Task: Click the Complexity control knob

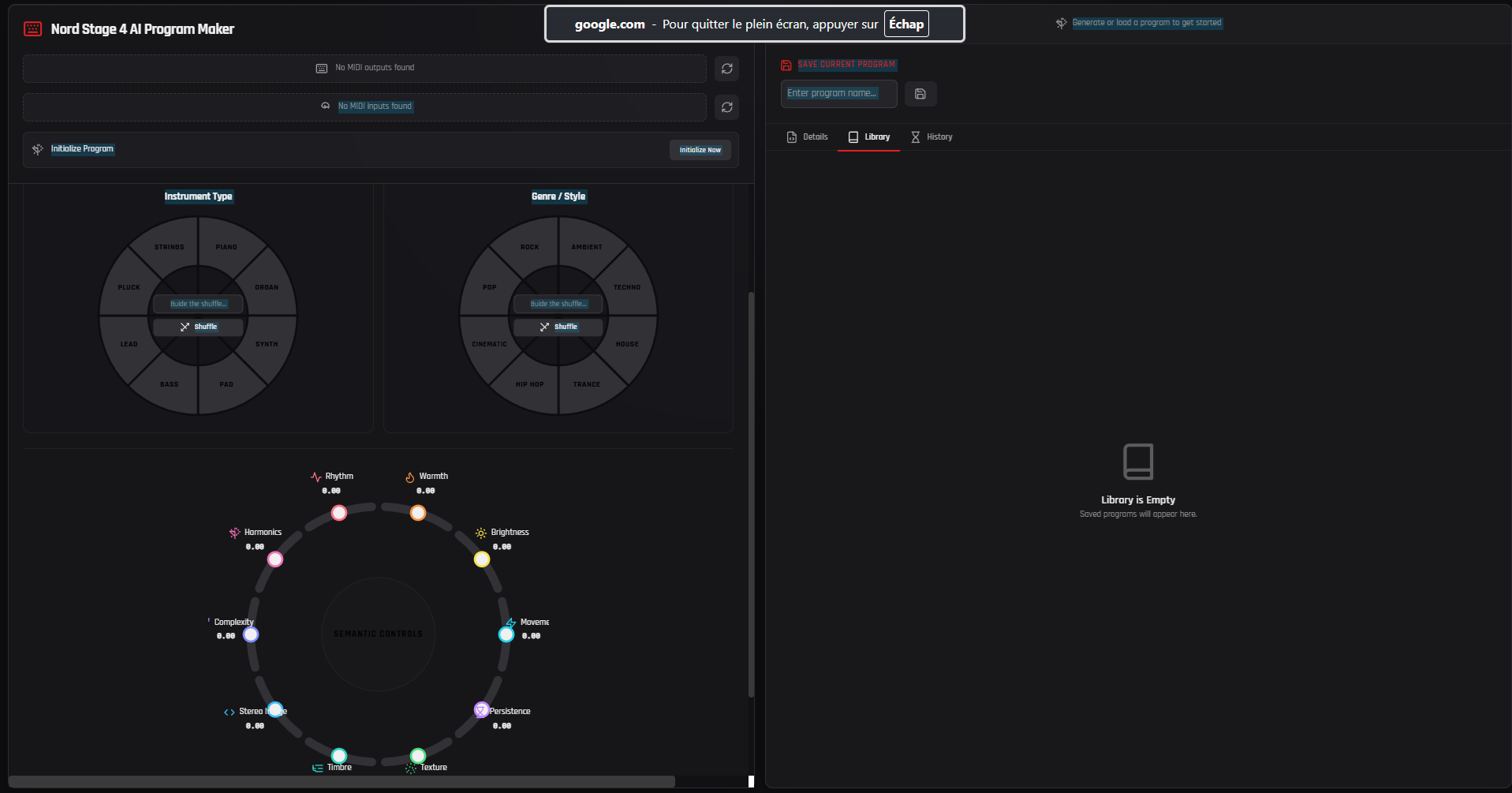Action: 251,634
